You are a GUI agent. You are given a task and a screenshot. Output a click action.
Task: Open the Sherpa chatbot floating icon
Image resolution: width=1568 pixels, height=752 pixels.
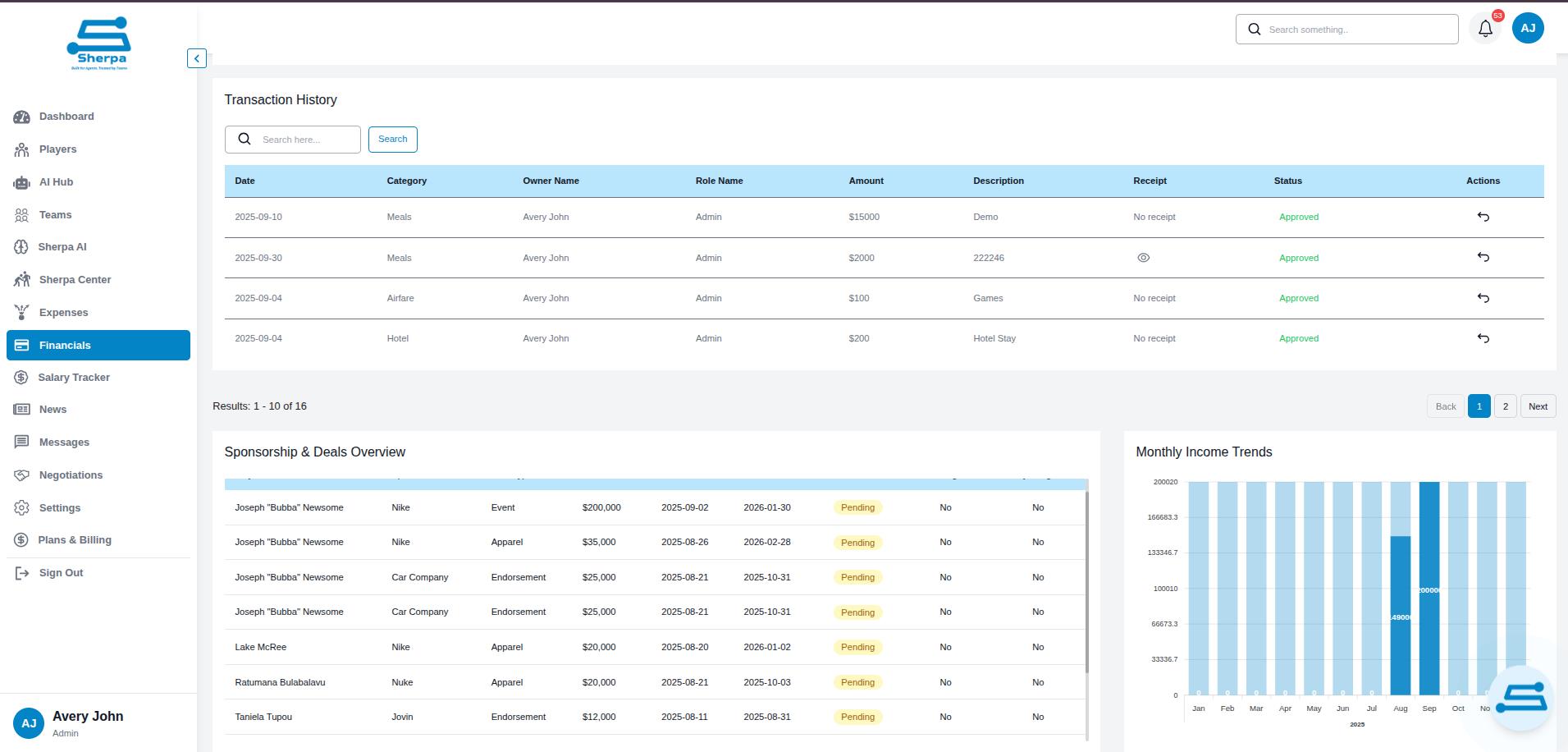[1520, 698]
